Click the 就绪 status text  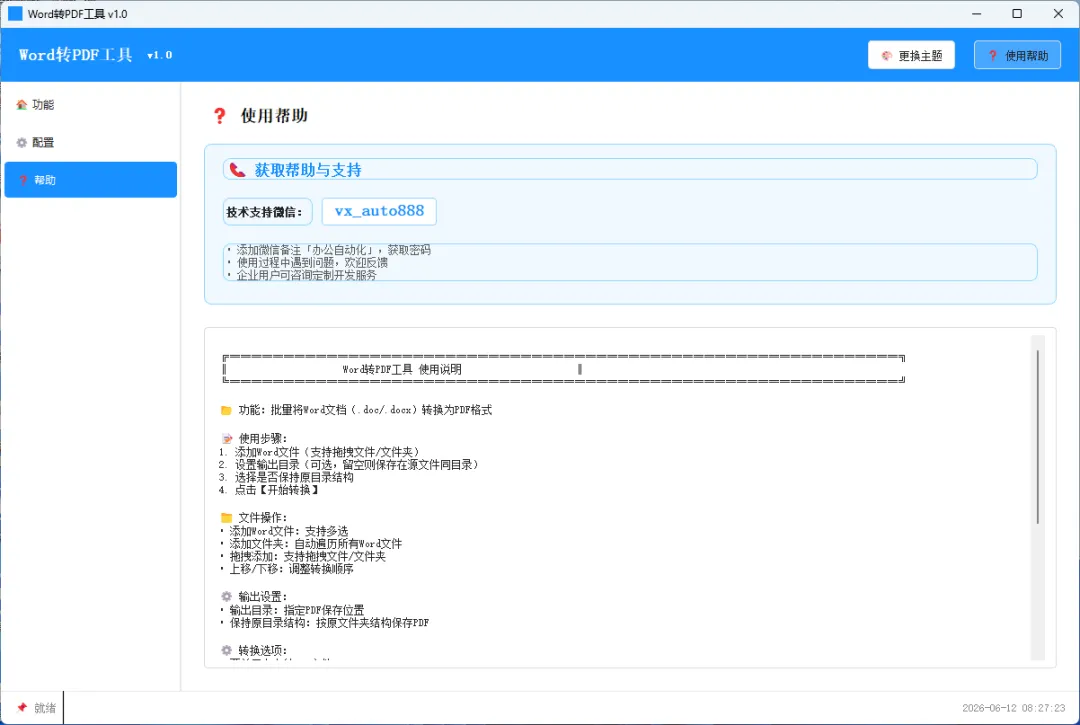pyautogui.click(x=45, y=708)
